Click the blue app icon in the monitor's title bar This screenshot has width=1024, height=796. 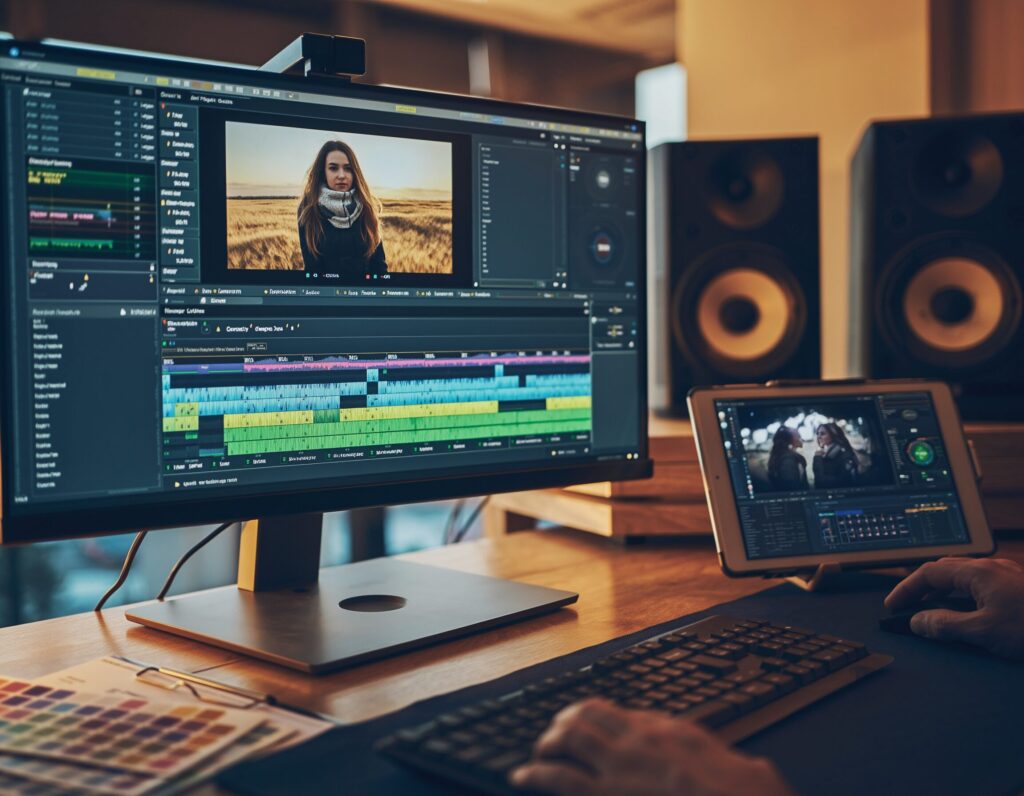tap(13, 51)
